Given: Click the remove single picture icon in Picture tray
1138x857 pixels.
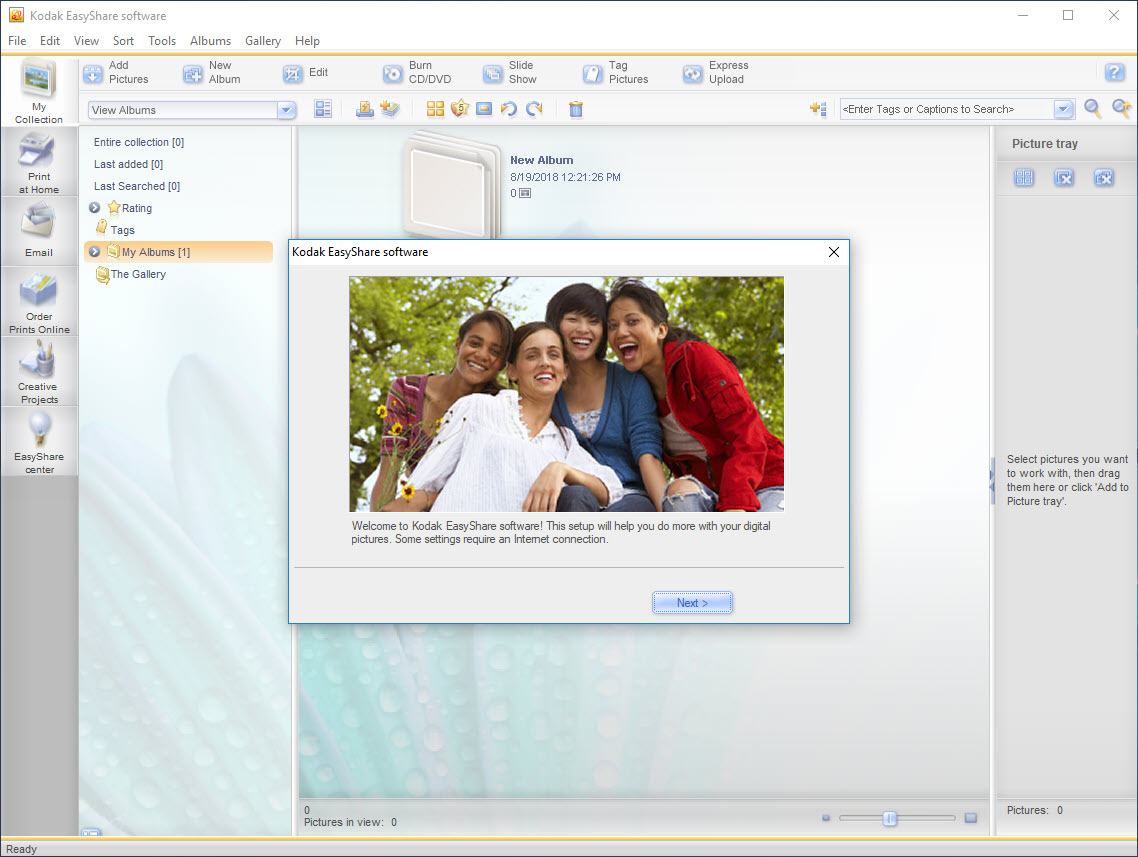Looking at the screenshot, I should pyautogui.click(x=1064, y=177).
